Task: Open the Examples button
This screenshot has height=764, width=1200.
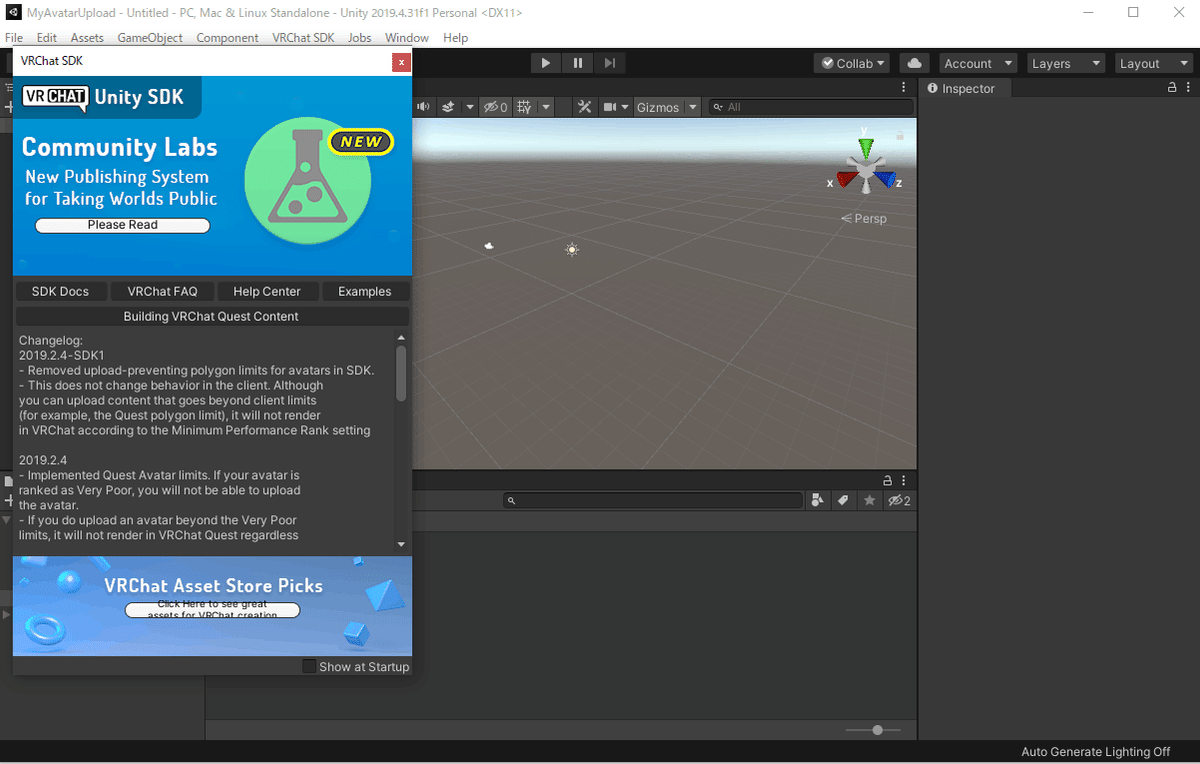Action: pos(365,291)
